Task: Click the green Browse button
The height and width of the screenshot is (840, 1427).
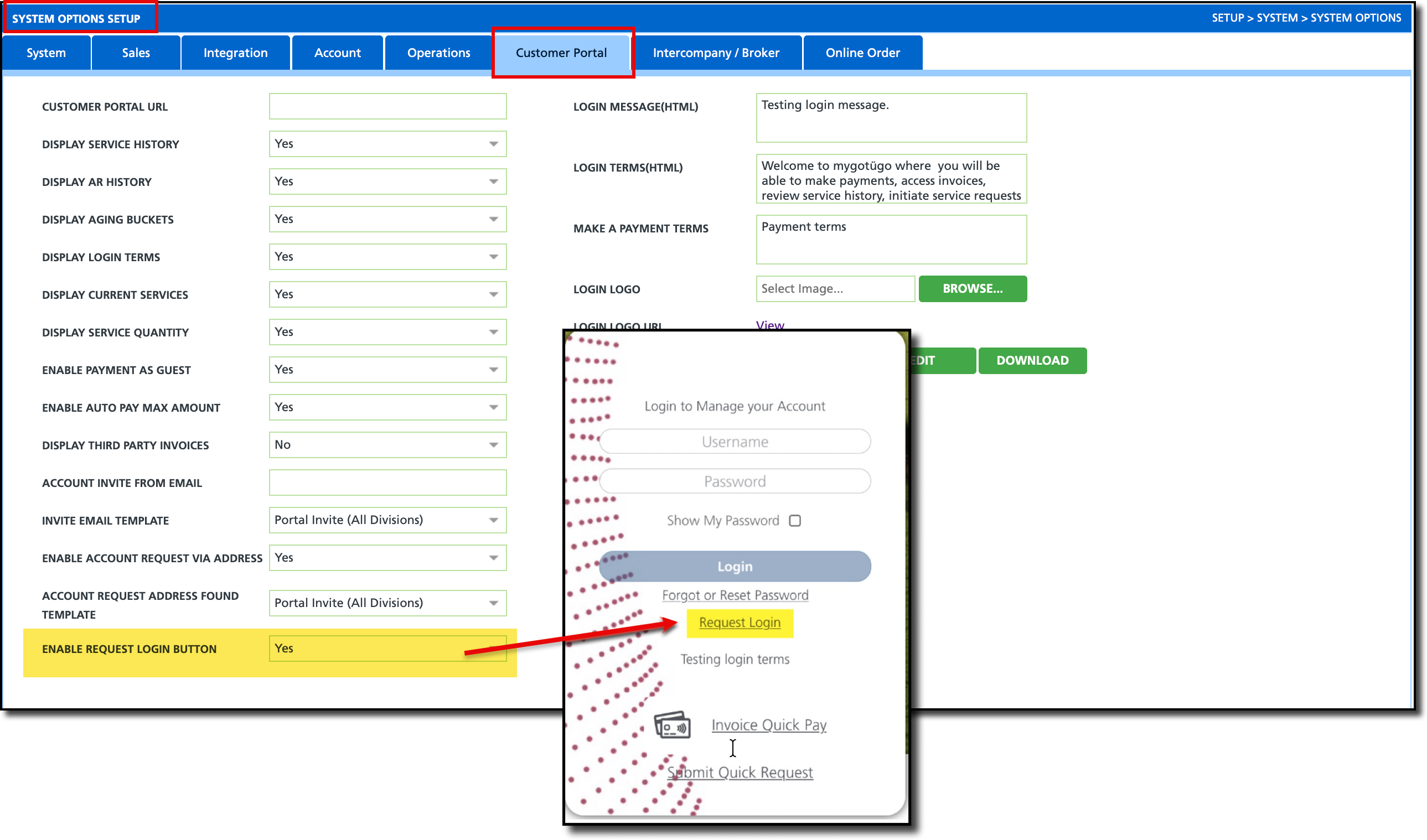Action: [x=971, y=289]
